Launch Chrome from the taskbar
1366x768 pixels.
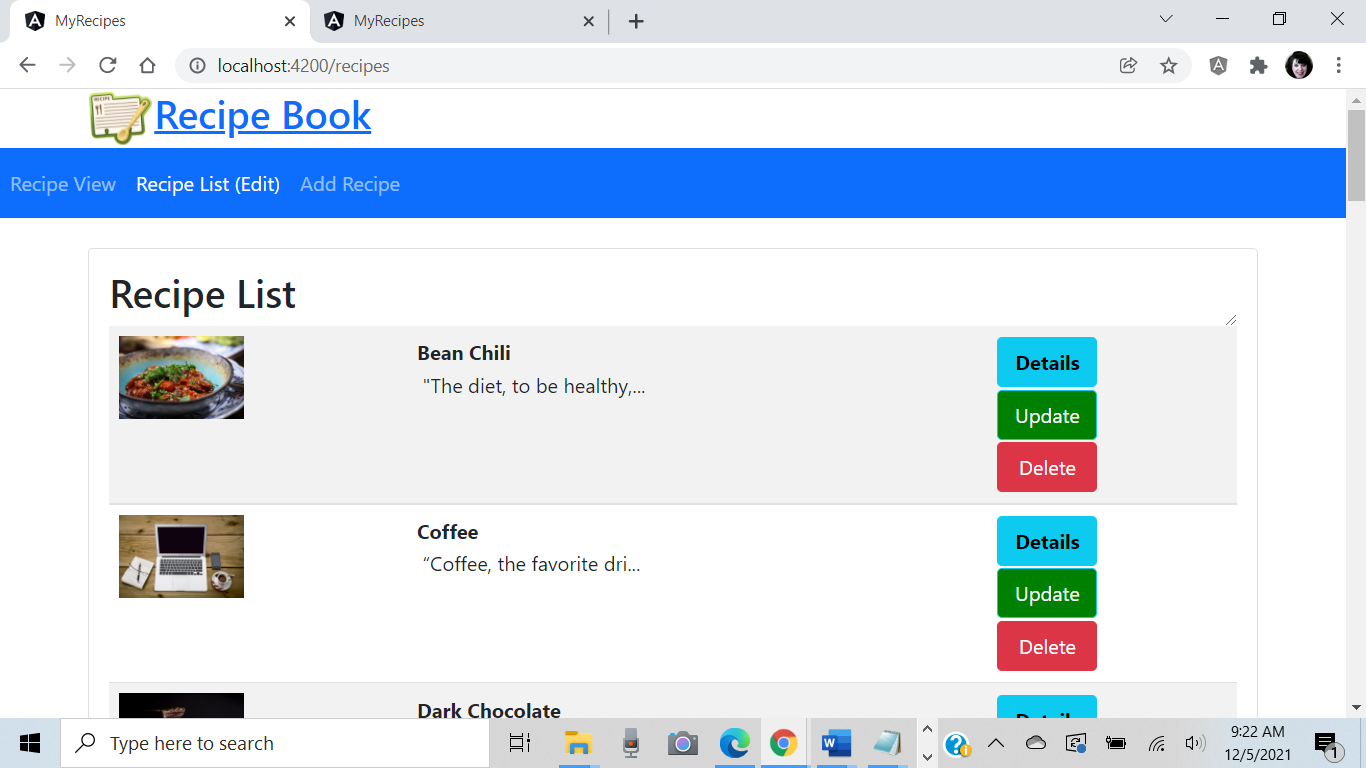784,743
